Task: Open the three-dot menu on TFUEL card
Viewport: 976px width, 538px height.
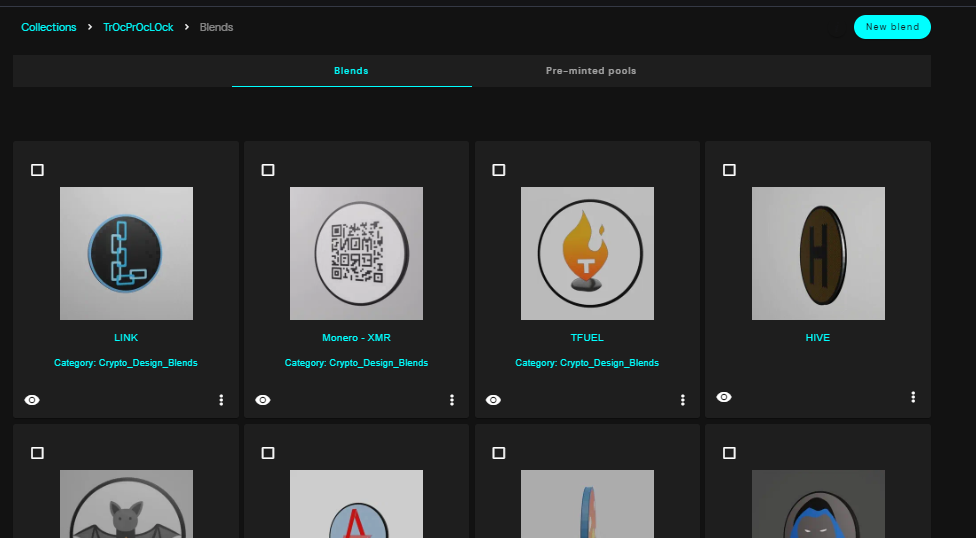Action: [683, 400]
